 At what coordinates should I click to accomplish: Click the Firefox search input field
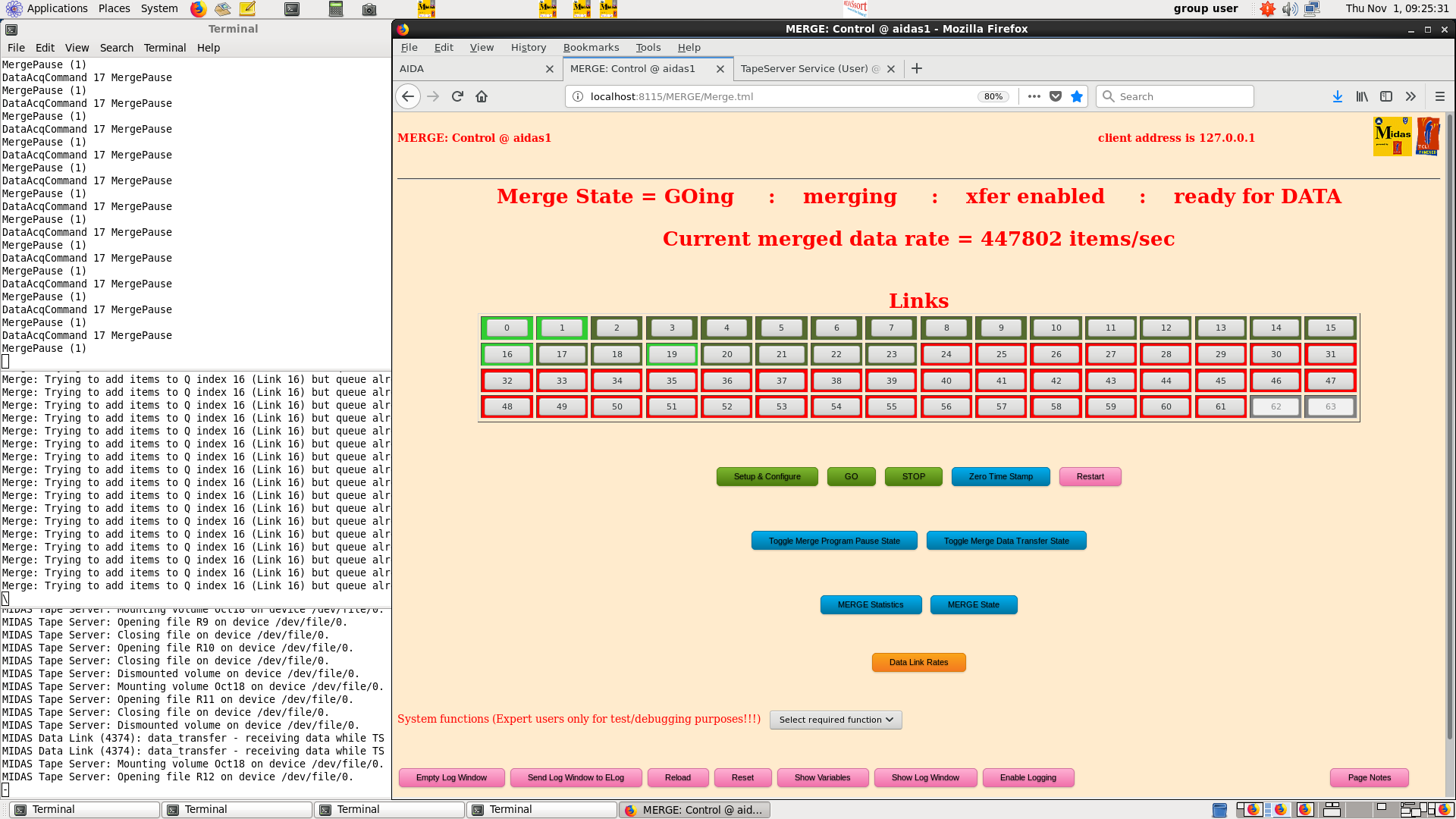click(x=1175, y=96)
